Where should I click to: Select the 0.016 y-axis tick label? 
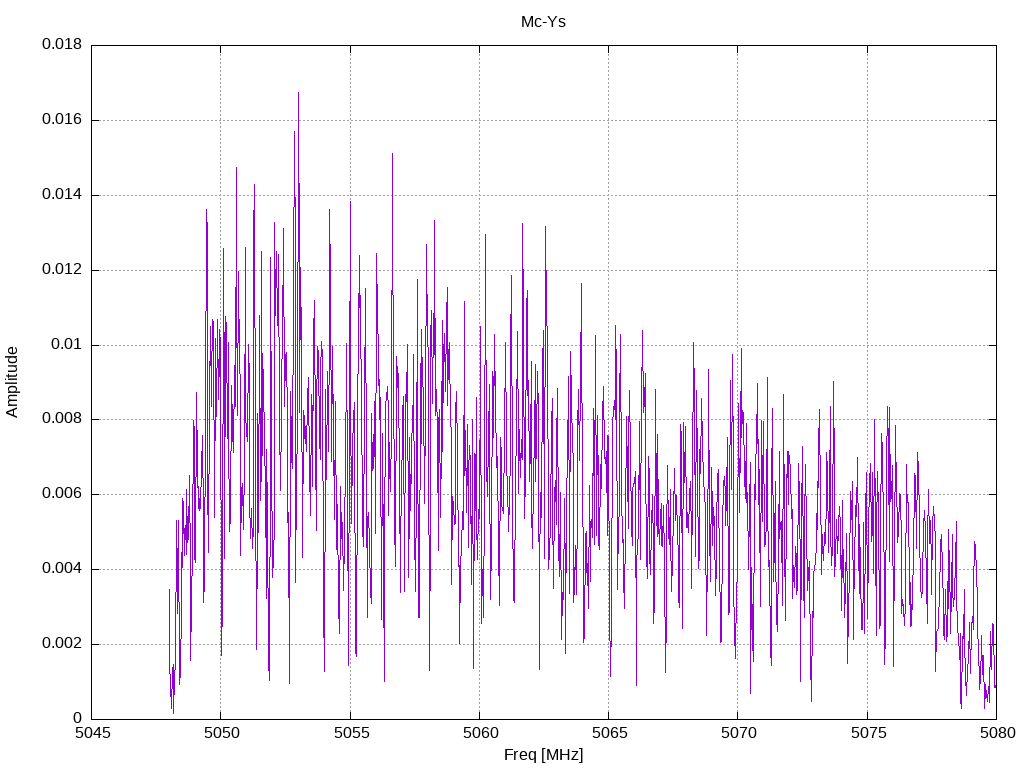click(x=62, y=120)
